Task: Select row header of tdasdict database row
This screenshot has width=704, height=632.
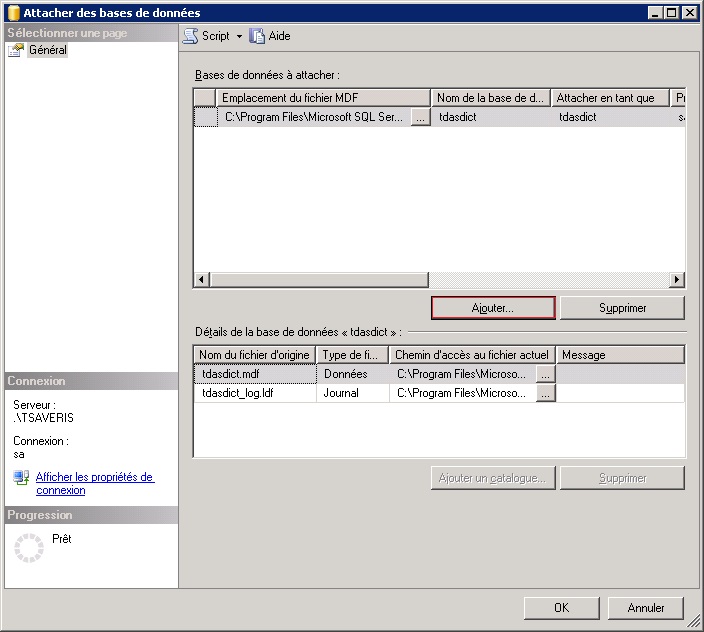Action: 206,117
